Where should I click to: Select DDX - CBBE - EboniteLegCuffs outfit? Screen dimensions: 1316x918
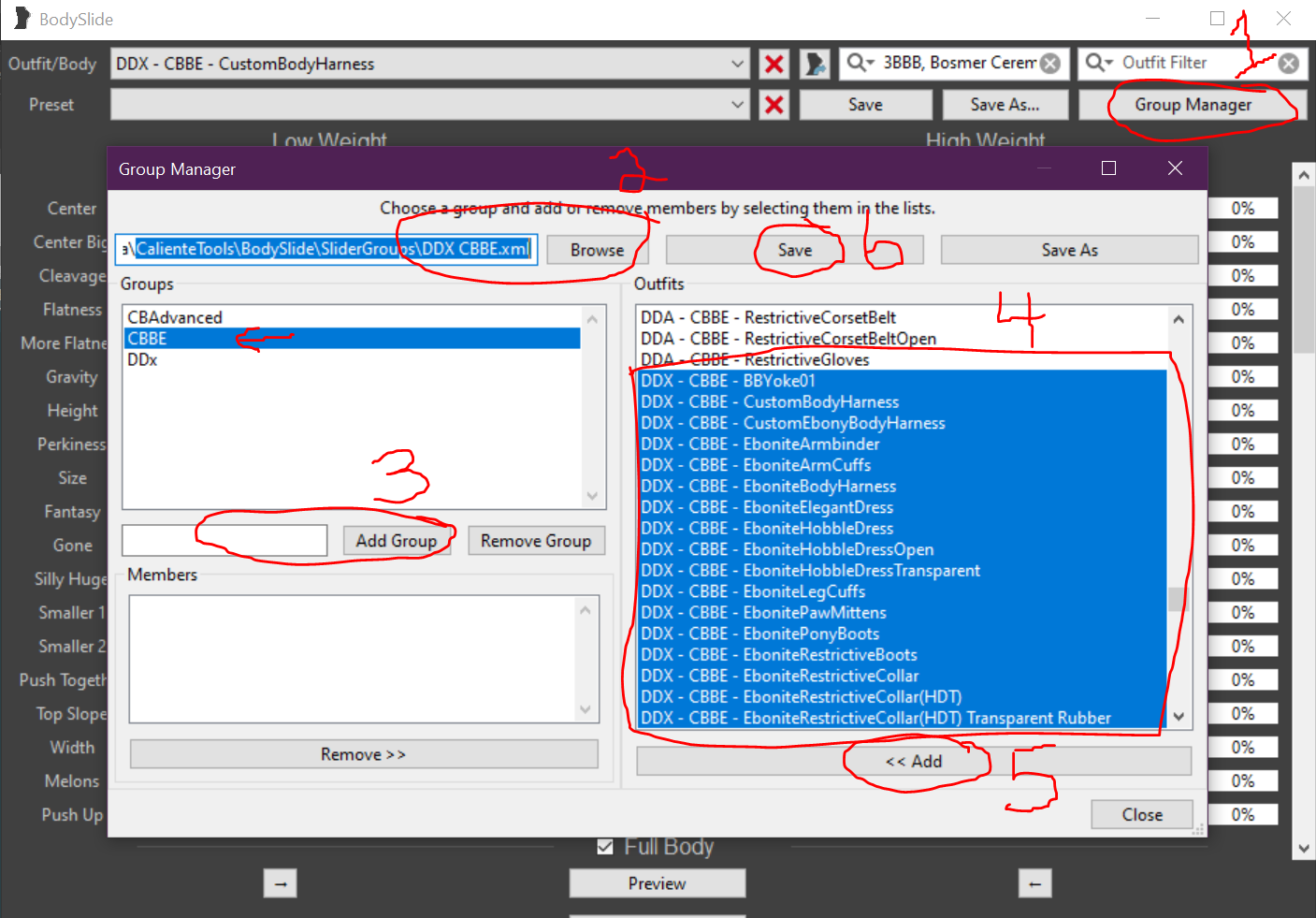coord(902,591)
